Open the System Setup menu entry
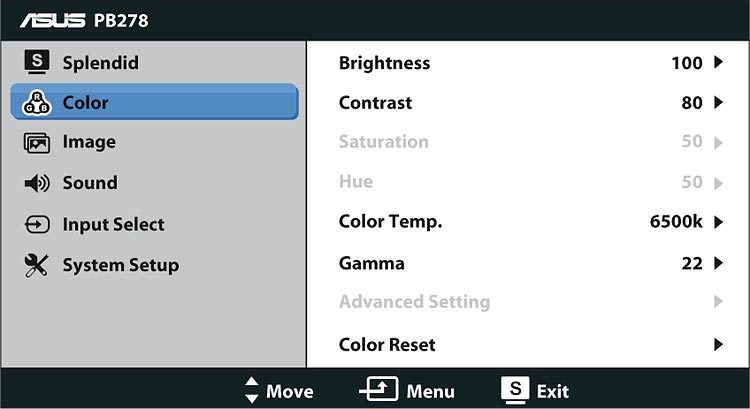The width and height of the screenshot is (750, 409). coord(121,265)
